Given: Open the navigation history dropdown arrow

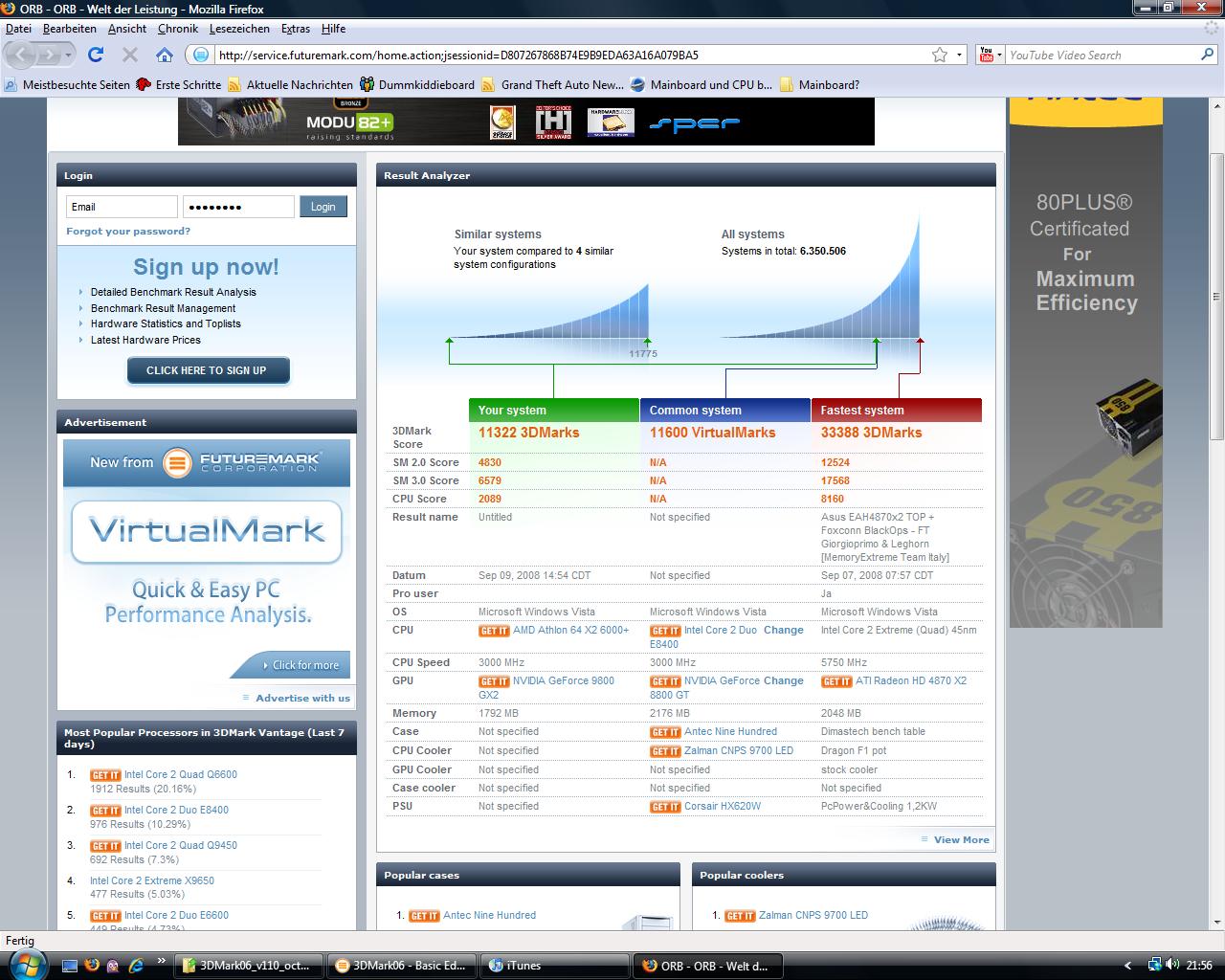Looking at the screenshot, I should click(68, 55).
